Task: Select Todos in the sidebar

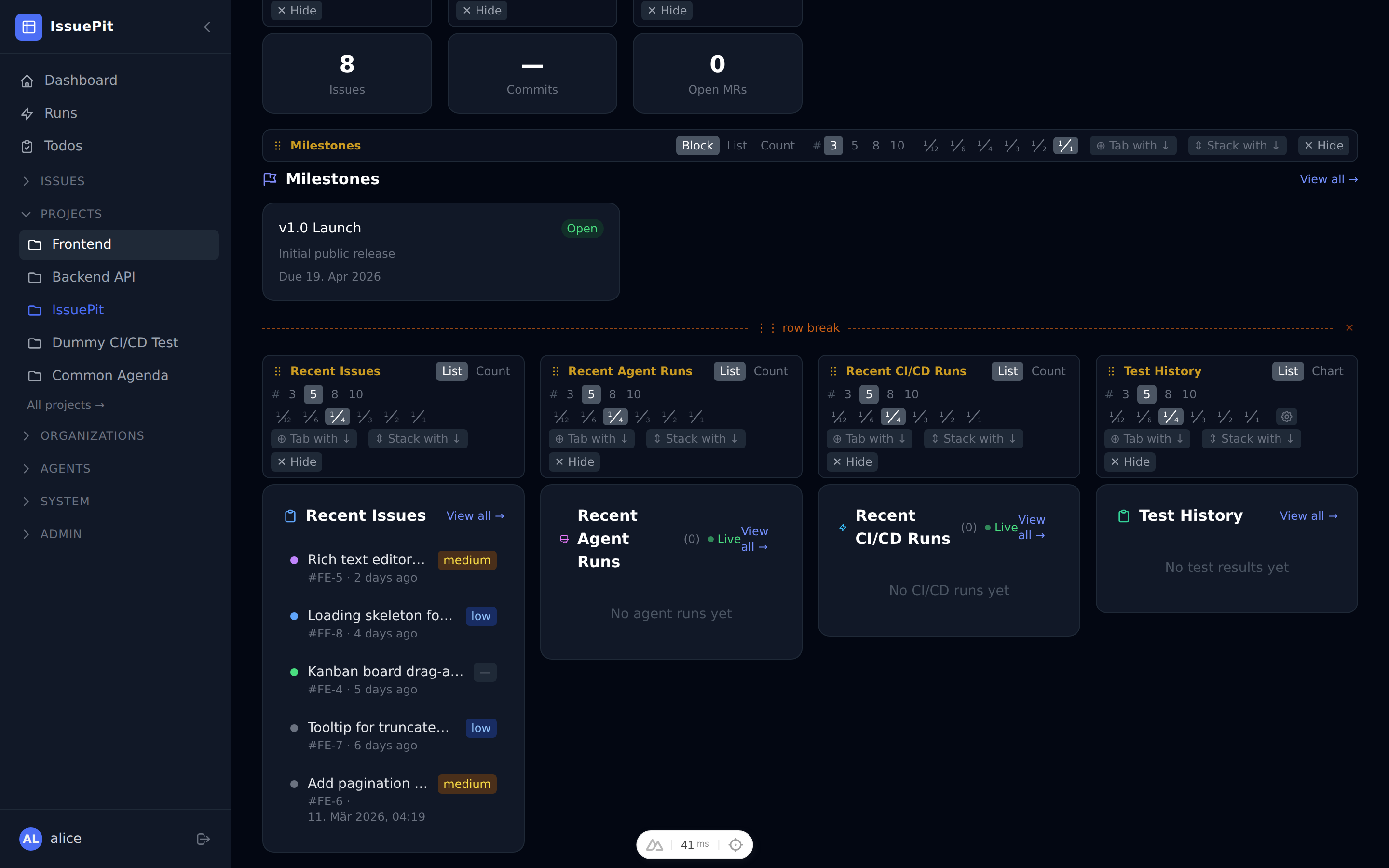Action: tap(63, 146)
